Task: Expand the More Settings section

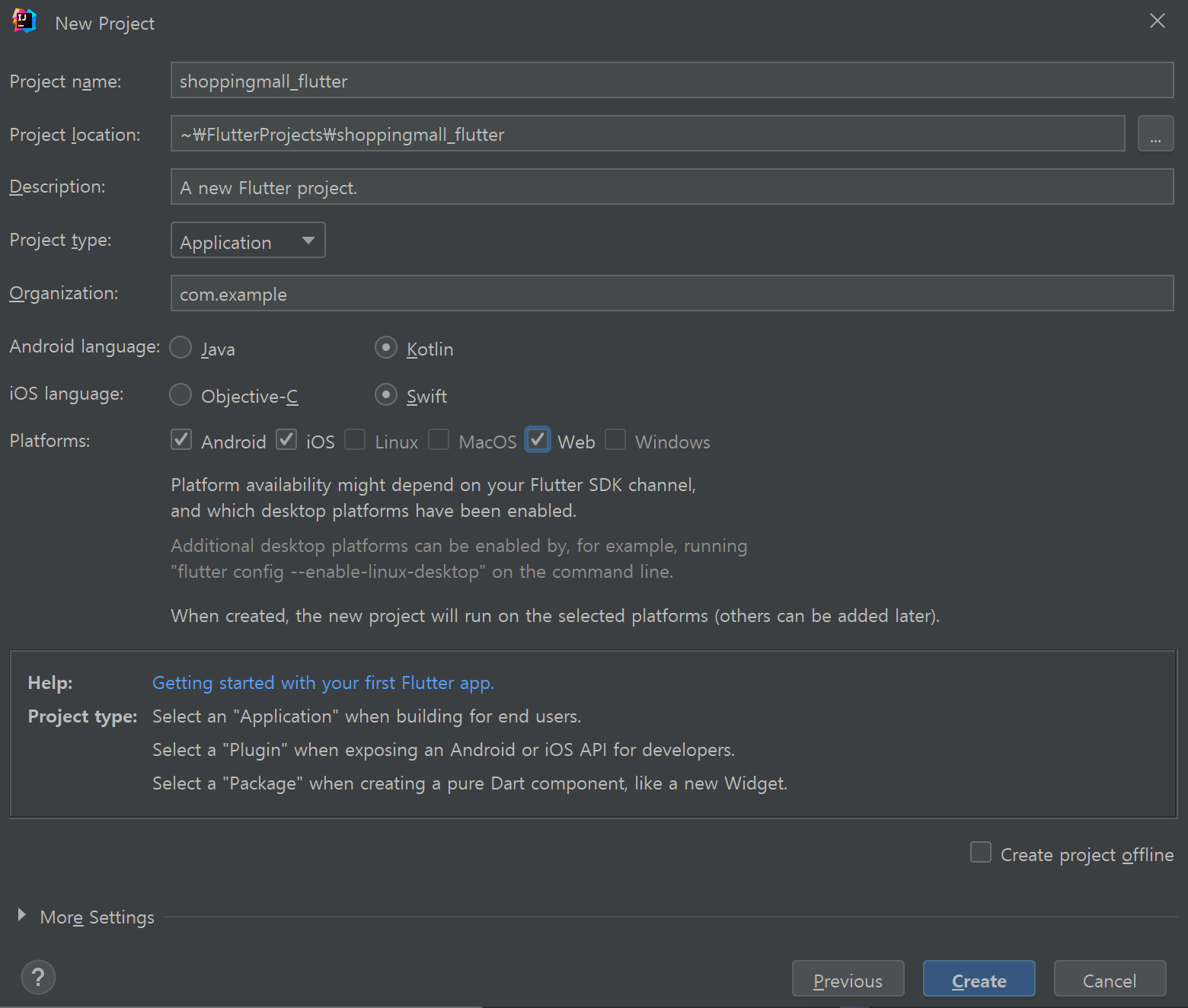Action: point(22,916)
